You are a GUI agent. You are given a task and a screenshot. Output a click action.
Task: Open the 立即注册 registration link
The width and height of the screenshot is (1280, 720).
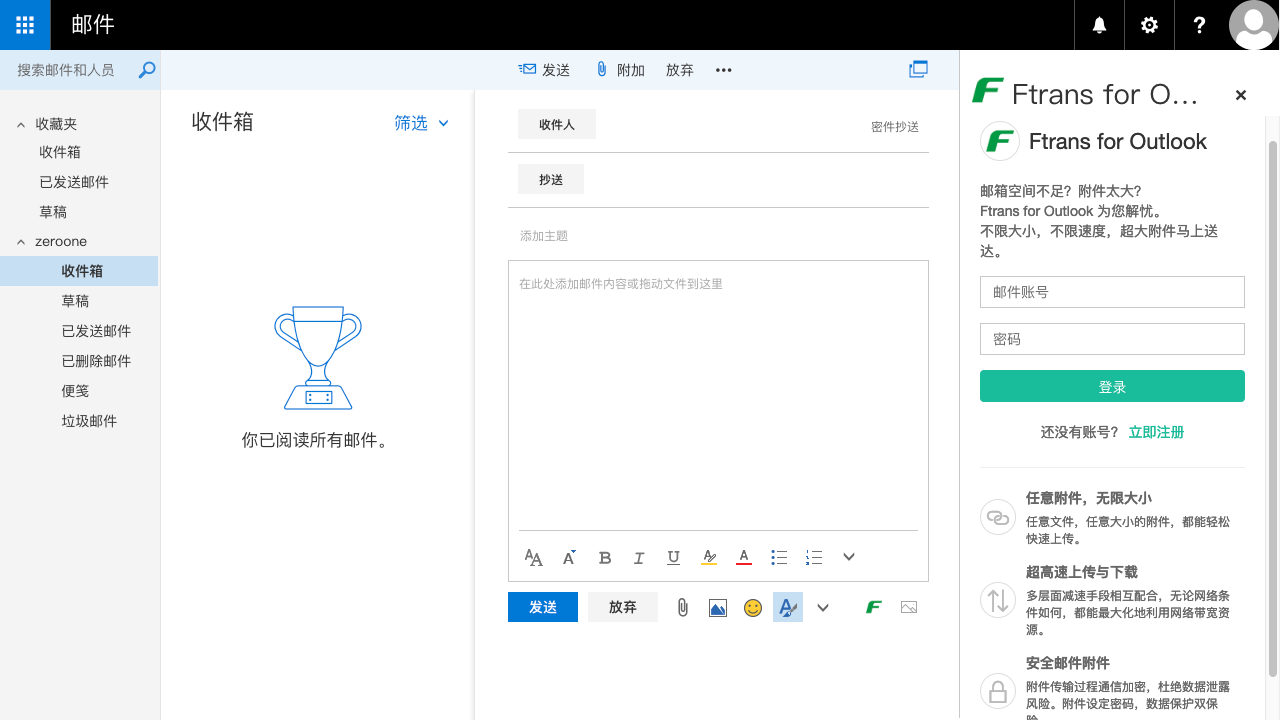(x=1156, y=432)
